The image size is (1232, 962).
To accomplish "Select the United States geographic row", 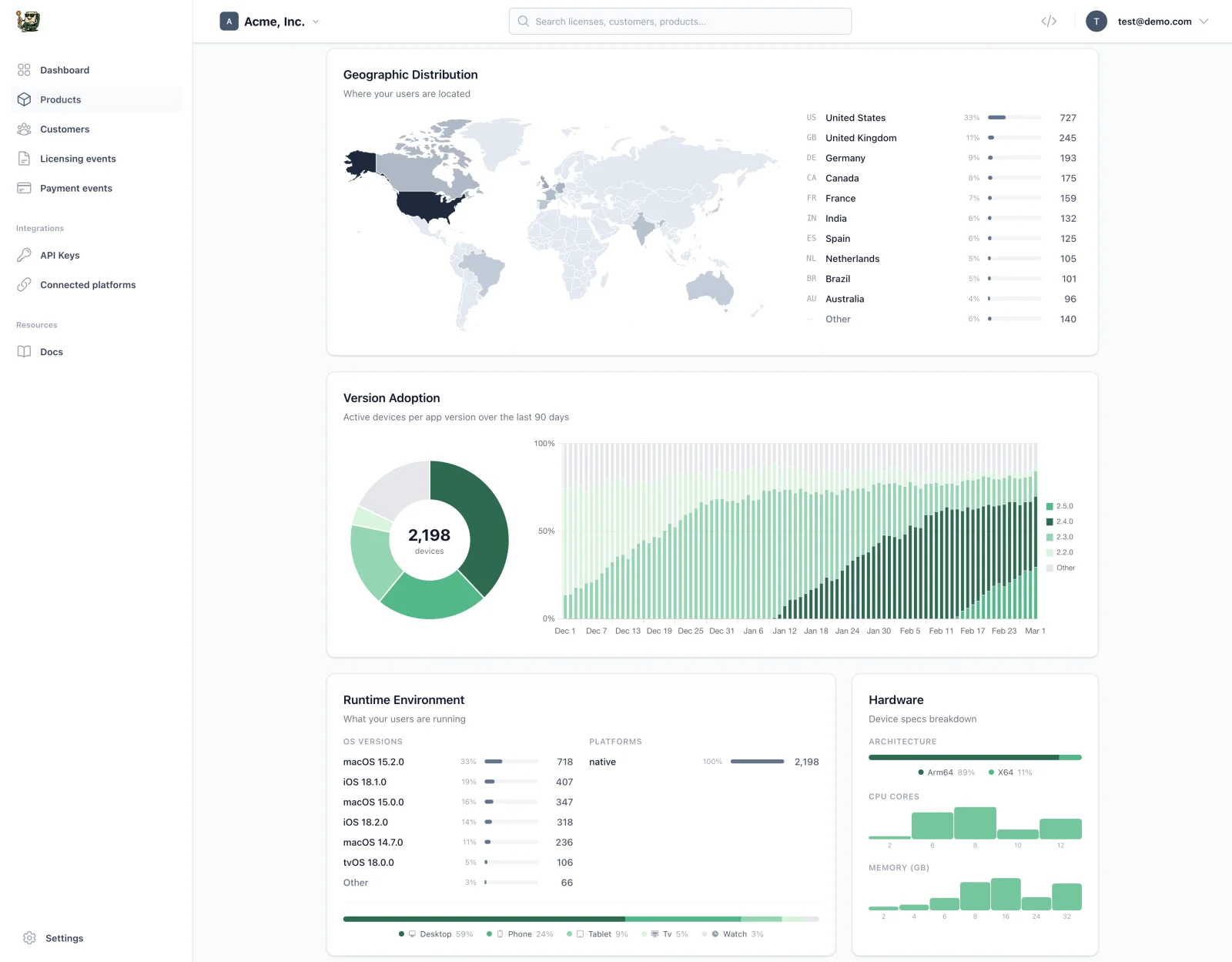I will coord(855,118).
